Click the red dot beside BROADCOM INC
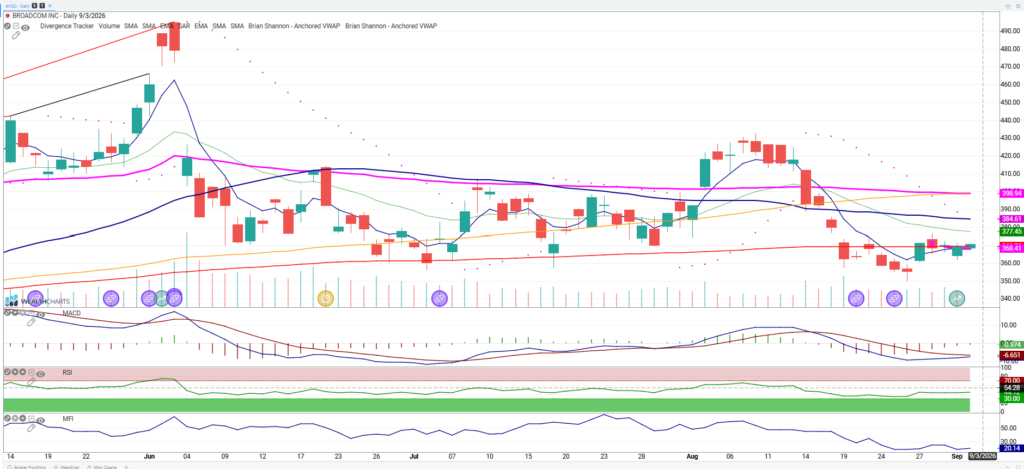 [x=7, y=16]
